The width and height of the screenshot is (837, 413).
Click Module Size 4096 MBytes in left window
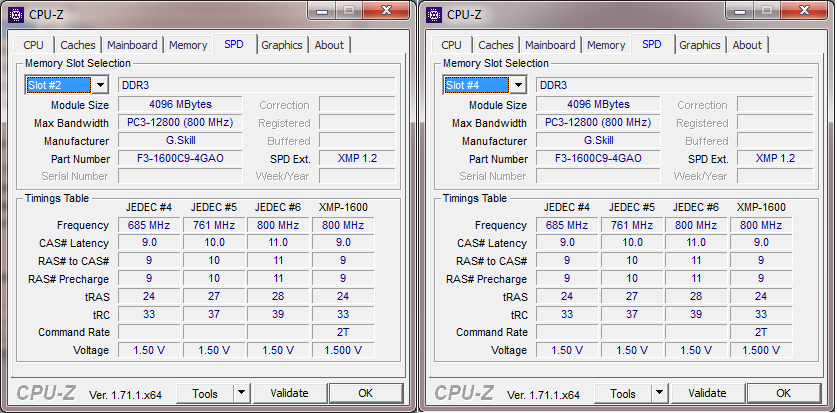pos(180,105)
